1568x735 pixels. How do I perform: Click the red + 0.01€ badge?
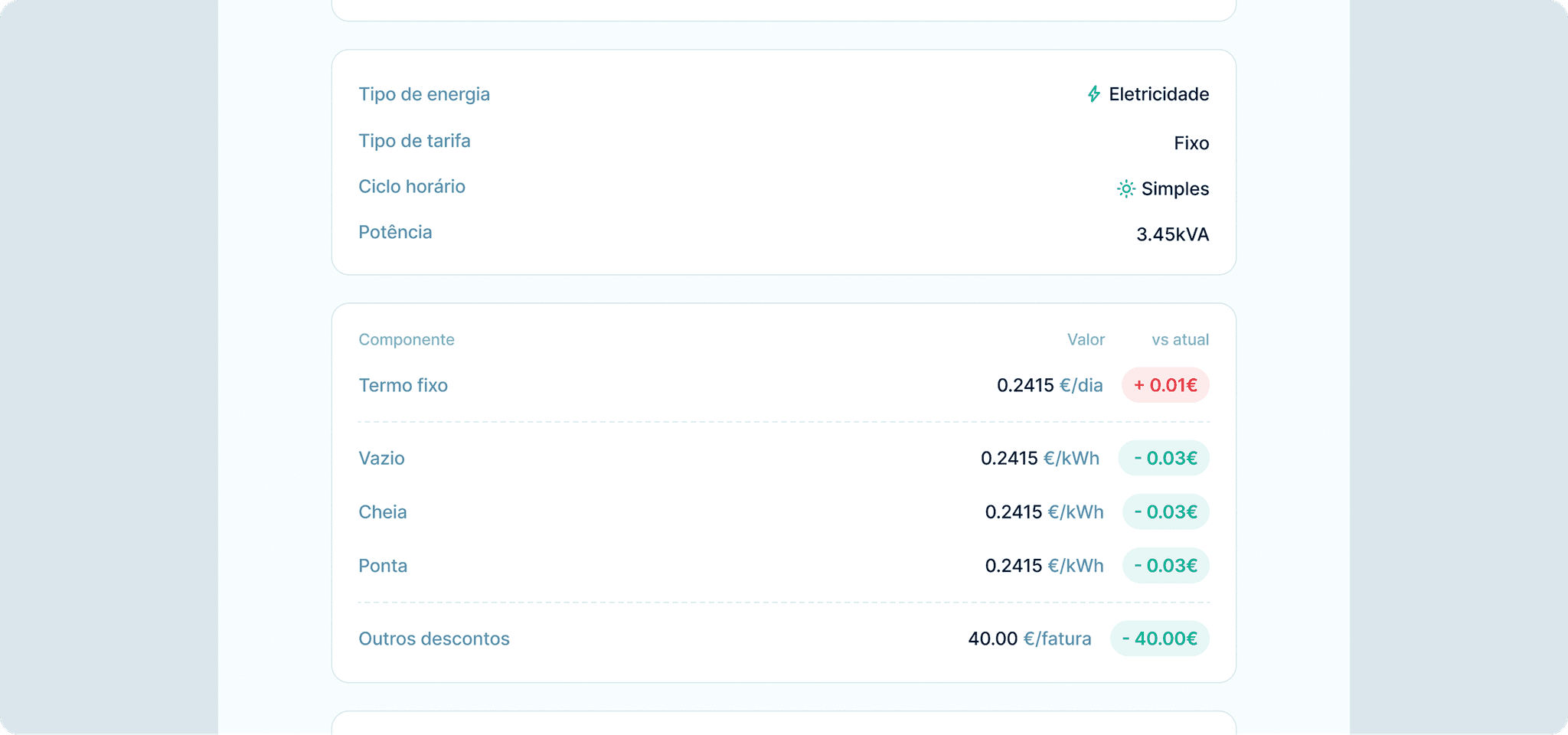pos(1165,385)
